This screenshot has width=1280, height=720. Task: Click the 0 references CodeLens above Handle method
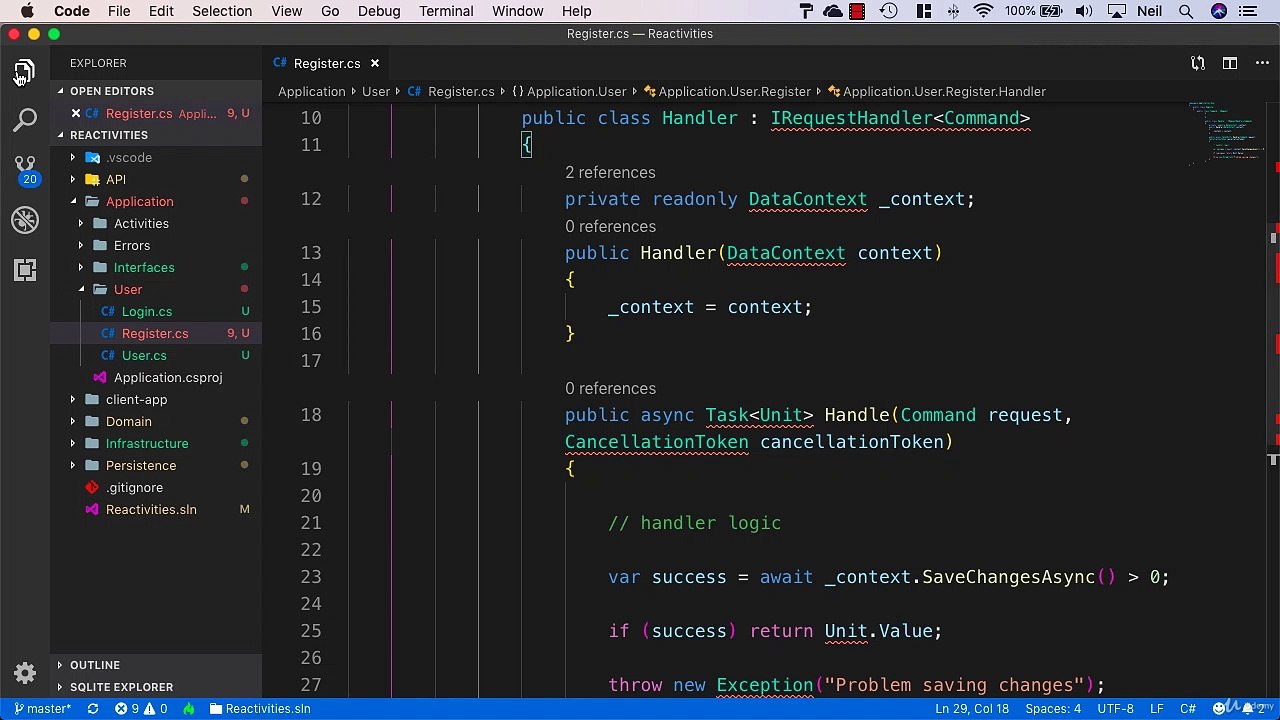coord(610,389)
